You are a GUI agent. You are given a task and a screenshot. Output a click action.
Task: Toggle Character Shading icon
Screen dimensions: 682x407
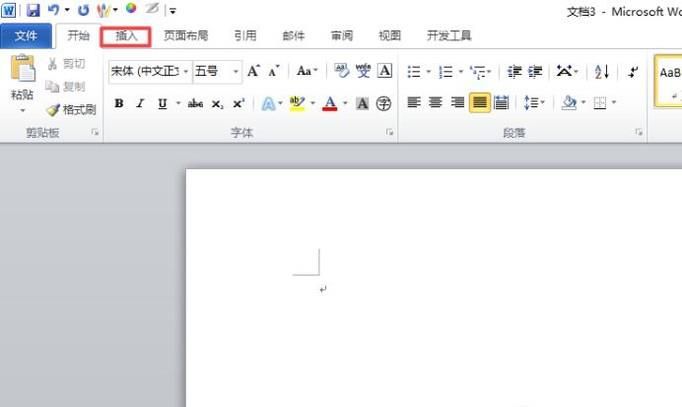[x=362, y=103]
